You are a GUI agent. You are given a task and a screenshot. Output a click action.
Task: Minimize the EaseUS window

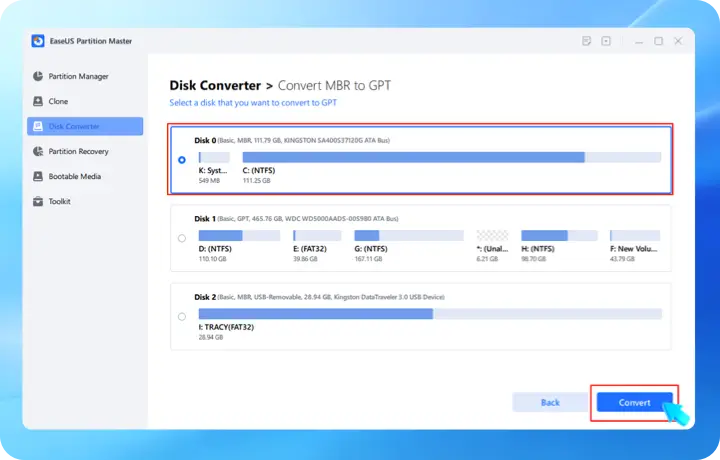point(639,41)
